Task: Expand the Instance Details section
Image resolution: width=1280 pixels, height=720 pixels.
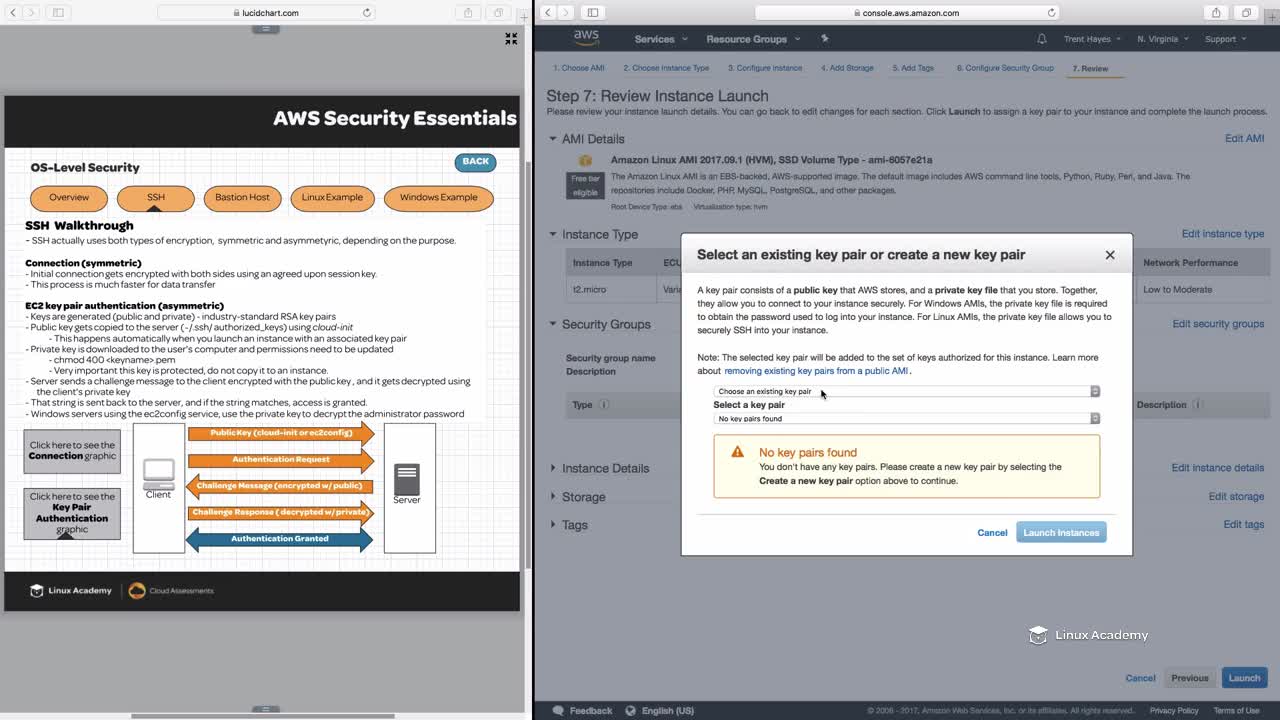Action: pyautogui.click(x=553, y=468)
